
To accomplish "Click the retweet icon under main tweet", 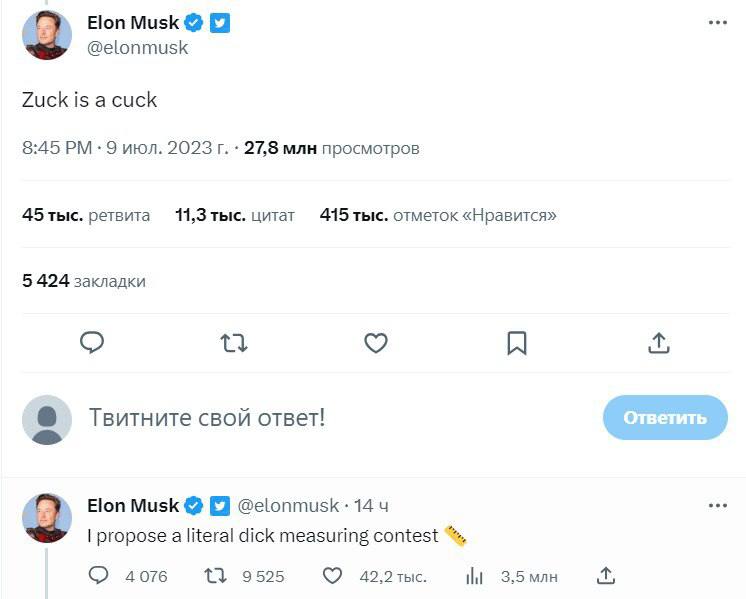I will pos(233,343).
